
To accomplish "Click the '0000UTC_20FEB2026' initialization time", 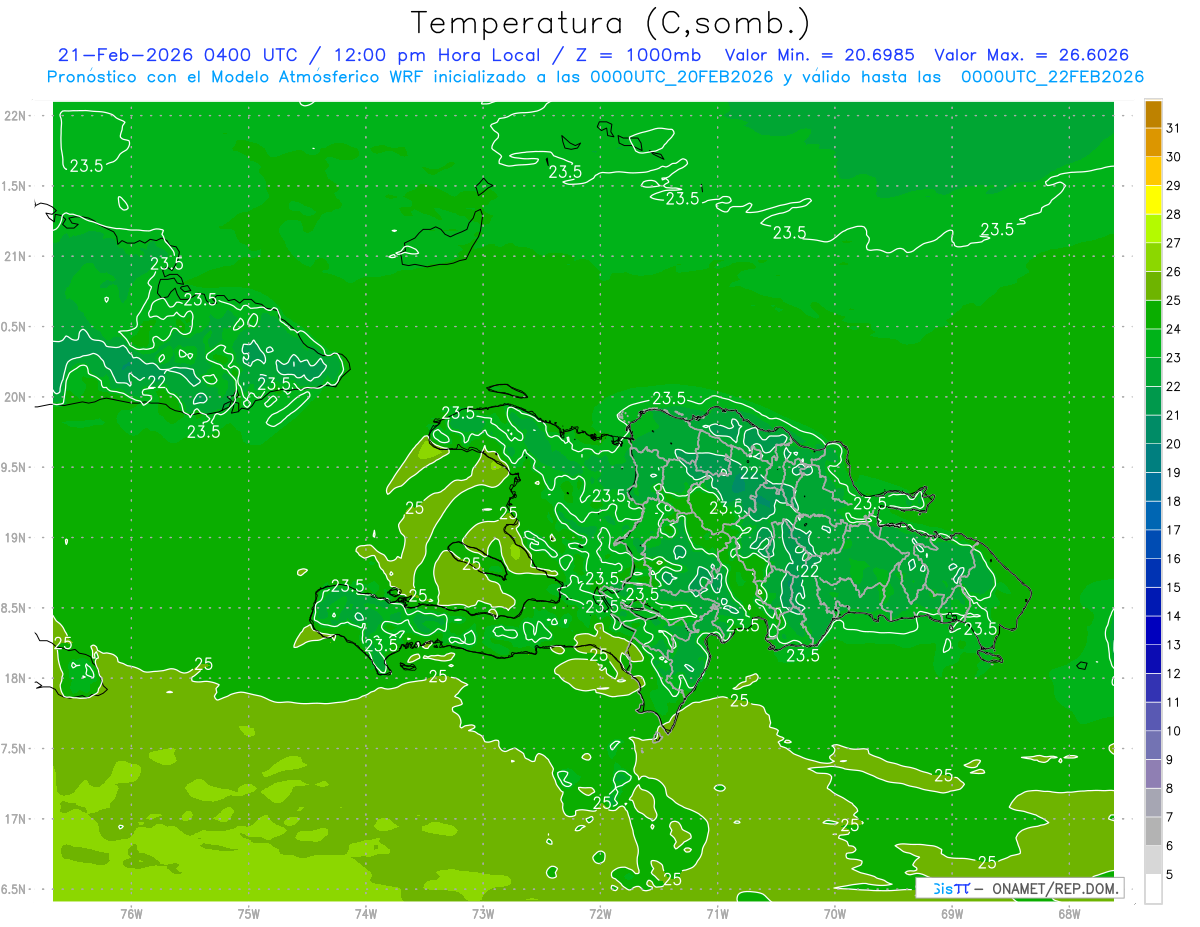I will pos(682,77).
